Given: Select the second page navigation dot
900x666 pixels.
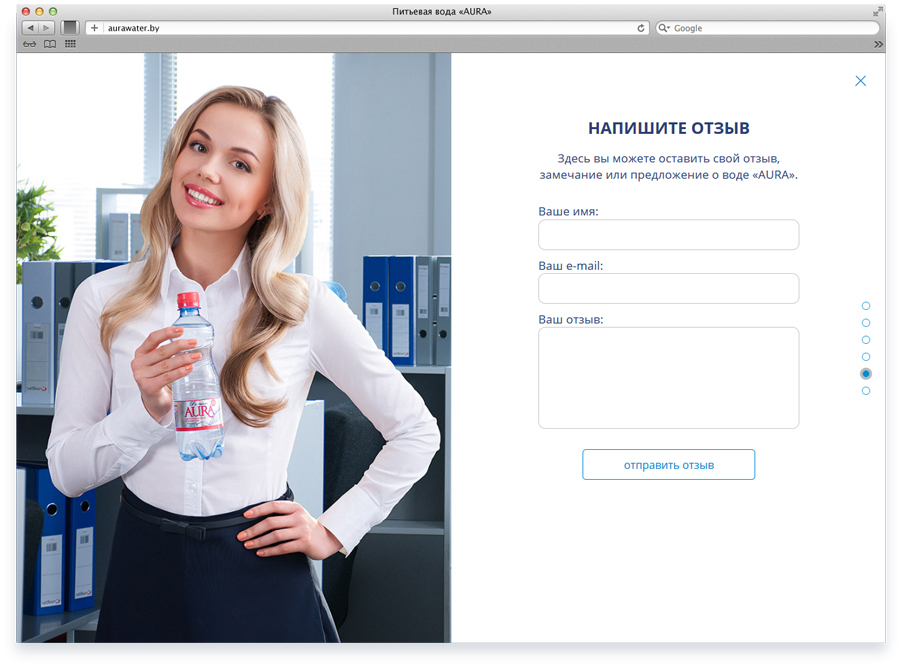Looking at the screenshot, I should (x=866, y=323).
